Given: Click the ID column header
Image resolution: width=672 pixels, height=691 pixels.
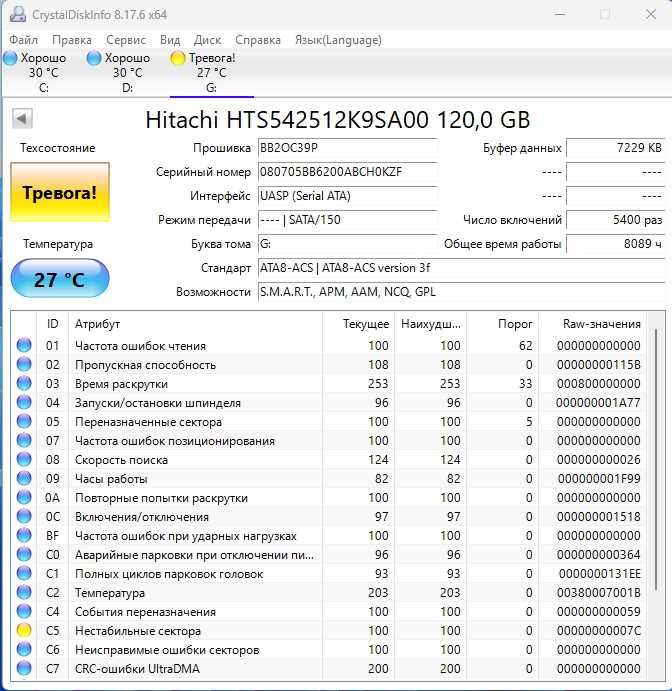Looking at the screenshot, I should coord(52,324).
